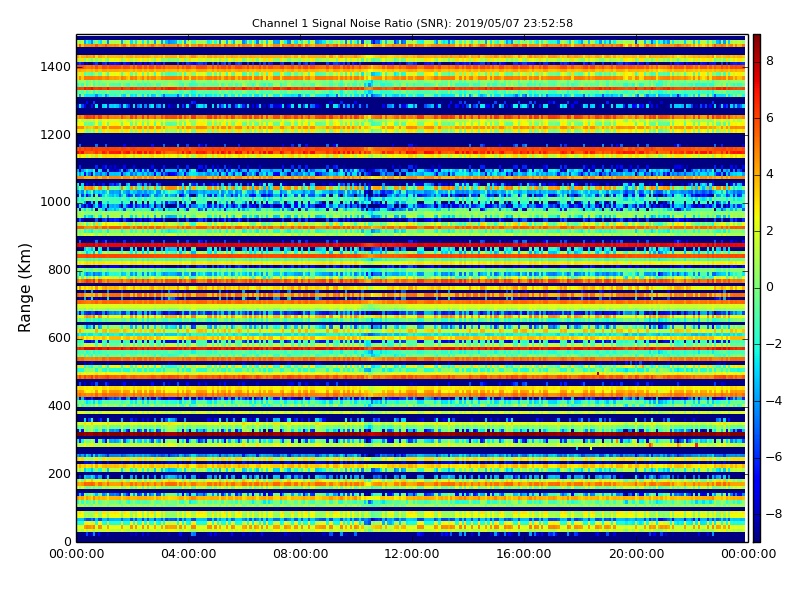
Task: Click the 12:00:00 time tick label
Action: pos(412,554)
